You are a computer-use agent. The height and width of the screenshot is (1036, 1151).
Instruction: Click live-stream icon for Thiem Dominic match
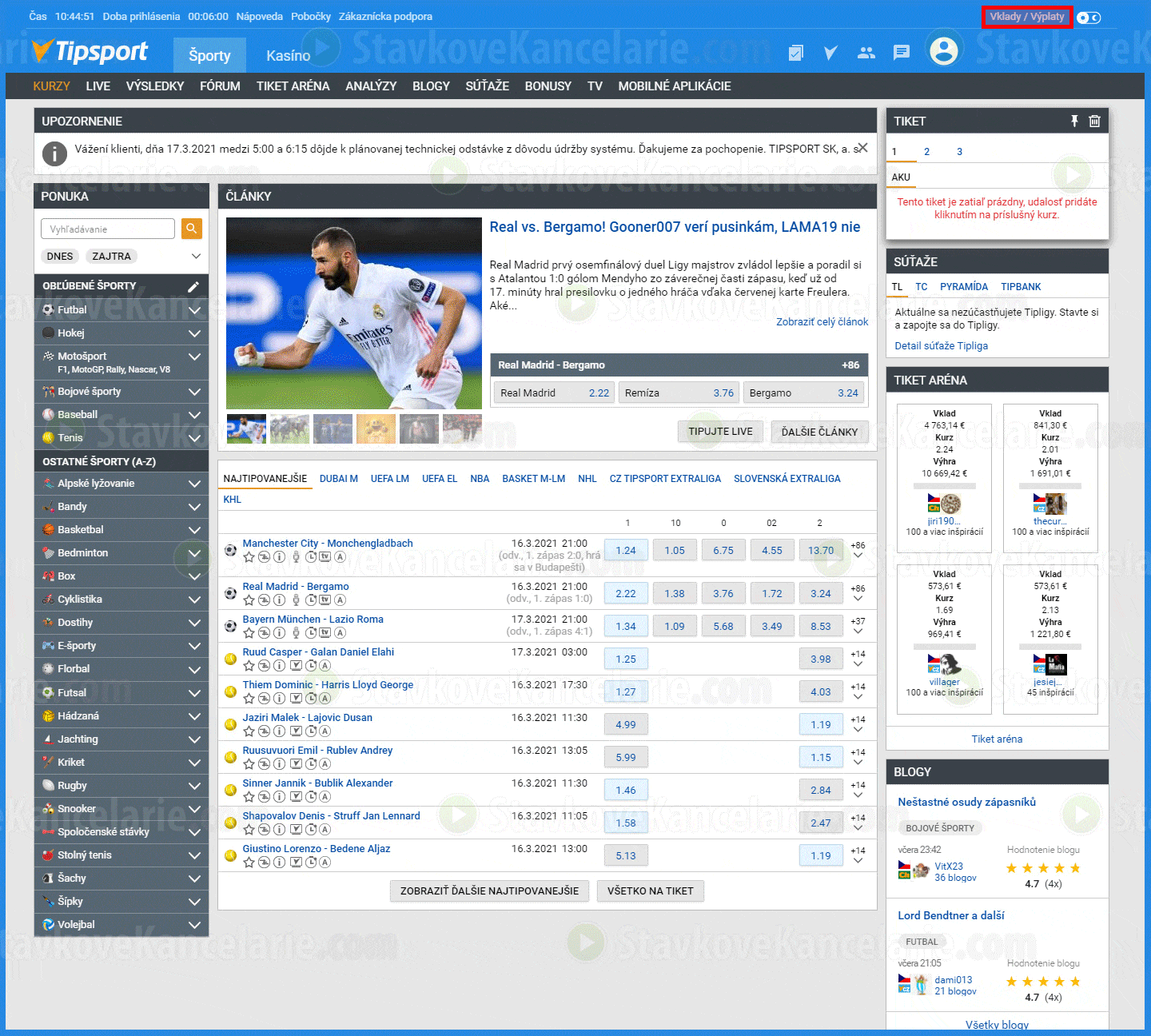click(296, 698)
